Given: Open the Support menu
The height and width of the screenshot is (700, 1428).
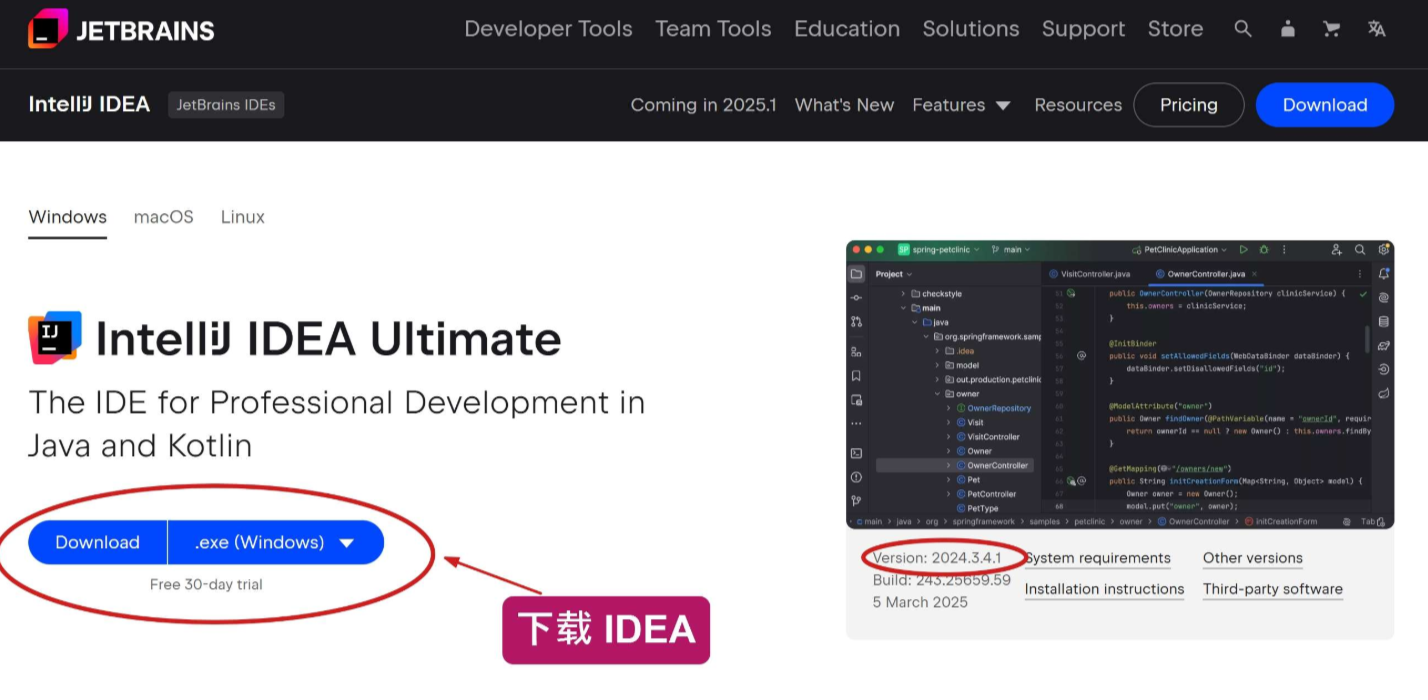Looking at the screenshot, I should tap(1083, 29).
